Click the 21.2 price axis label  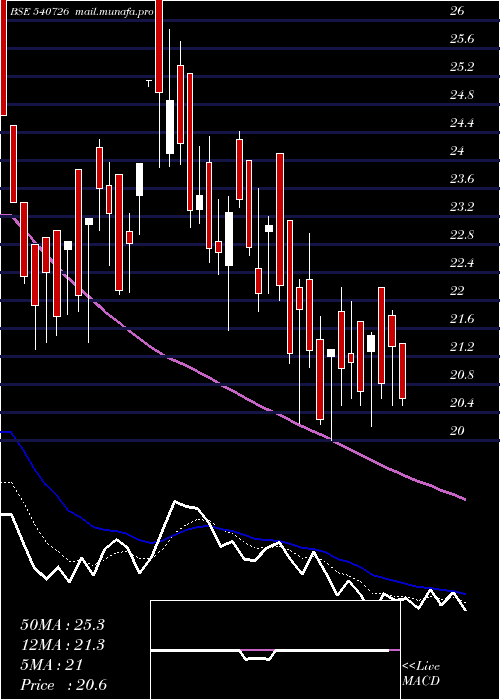(462, 346)
